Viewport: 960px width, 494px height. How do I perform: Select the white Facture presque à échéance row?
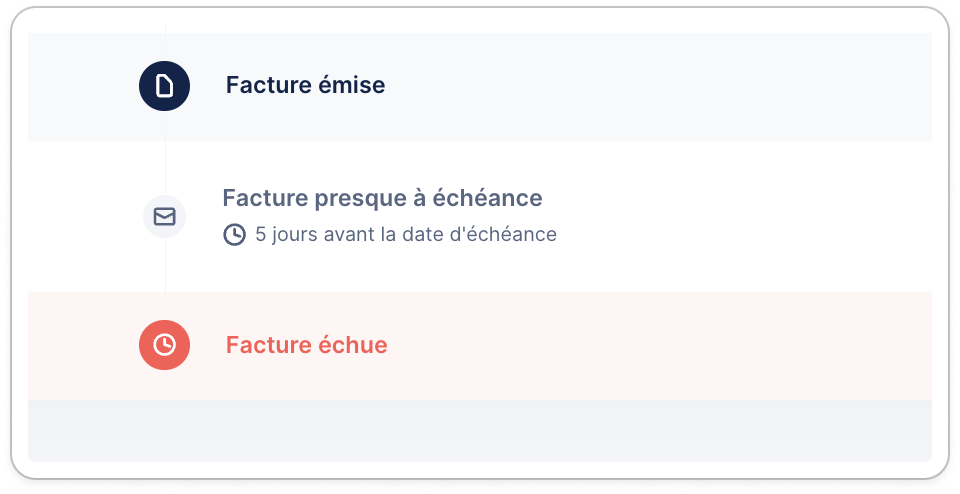[x=480, y=217]
